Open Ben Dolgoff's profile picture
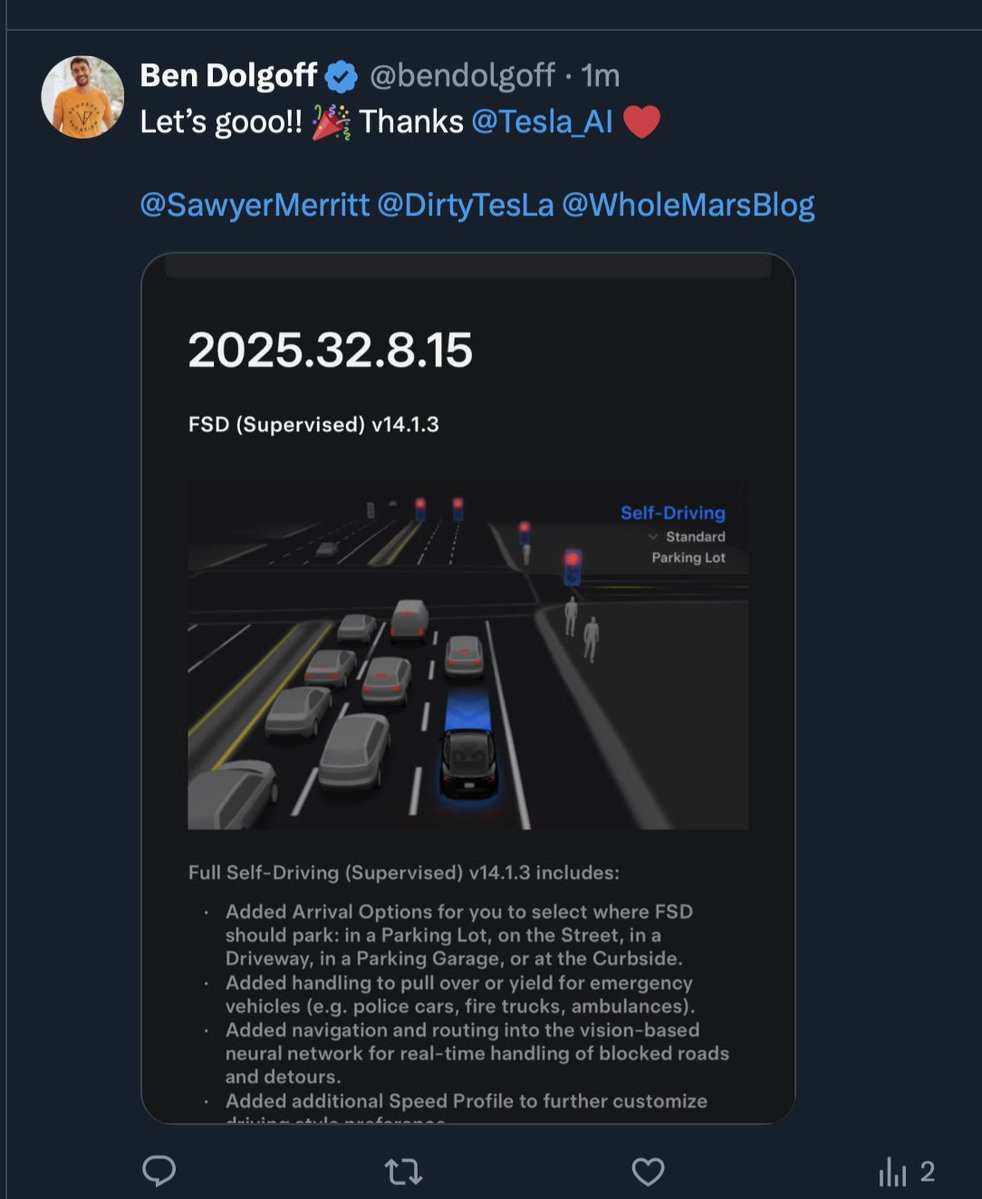Image resolution: width=982 pixels, height=1199 pixels. click(x=83, y=97)
